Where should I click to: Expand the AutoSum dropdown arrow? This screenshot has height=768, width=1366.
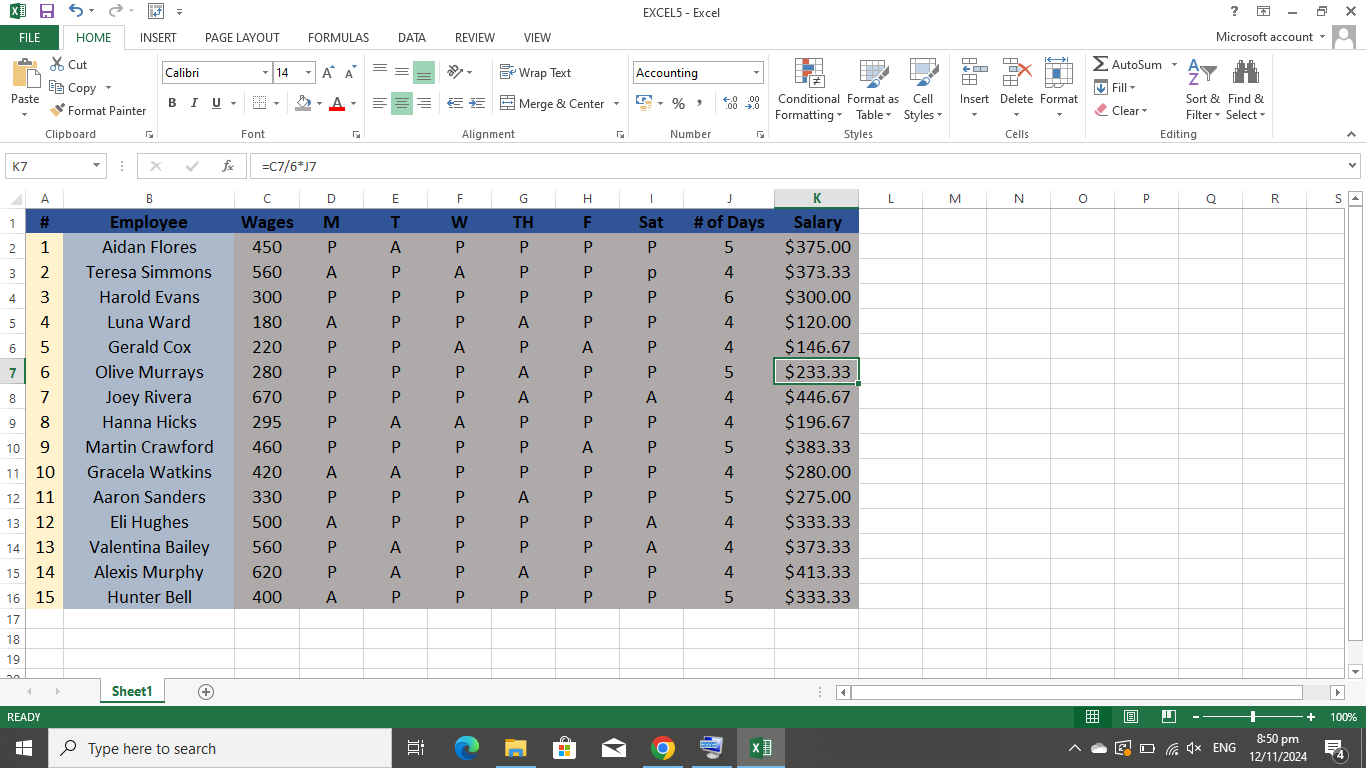[x=1174, y=65]
